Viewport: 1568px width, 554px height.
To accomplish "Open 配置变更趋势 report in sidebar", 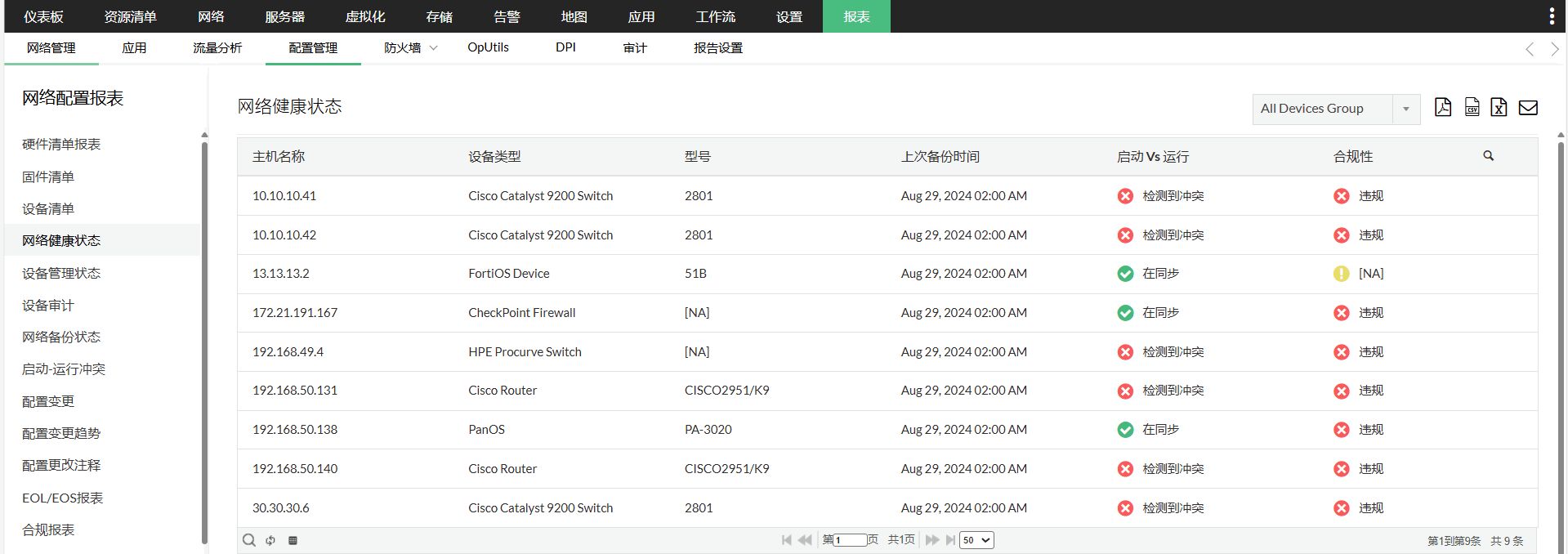I will pyautogui.click(x=61, y=433).
